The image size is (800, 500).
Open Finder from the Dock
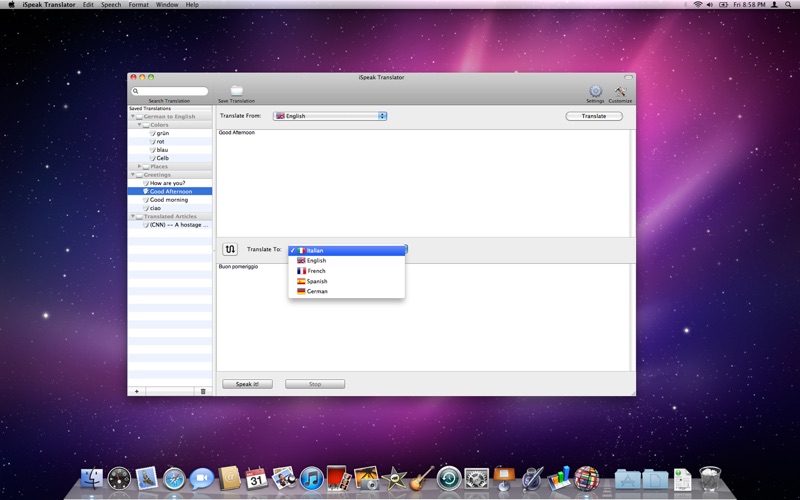[92, 479]
